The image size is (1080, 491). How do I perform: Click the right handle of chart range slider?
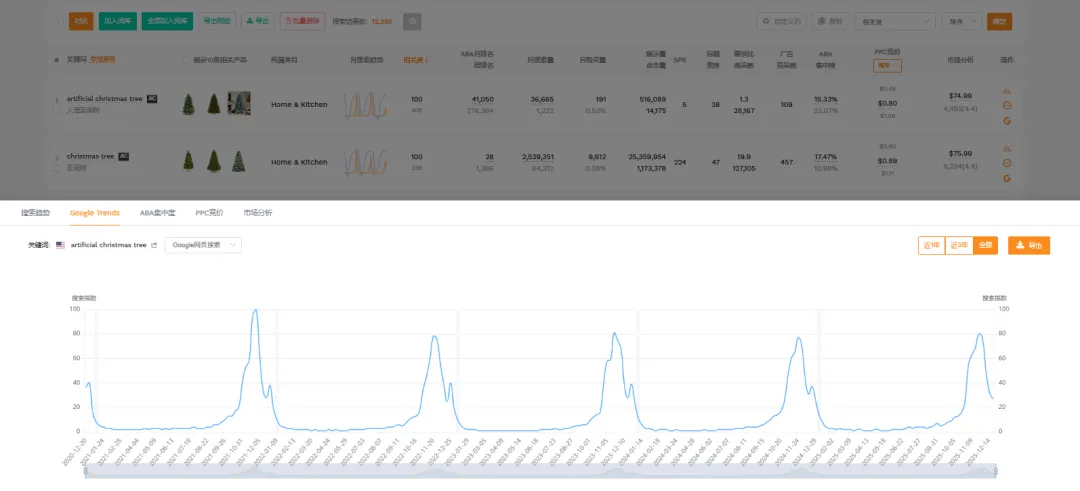[x=996, y=471]
